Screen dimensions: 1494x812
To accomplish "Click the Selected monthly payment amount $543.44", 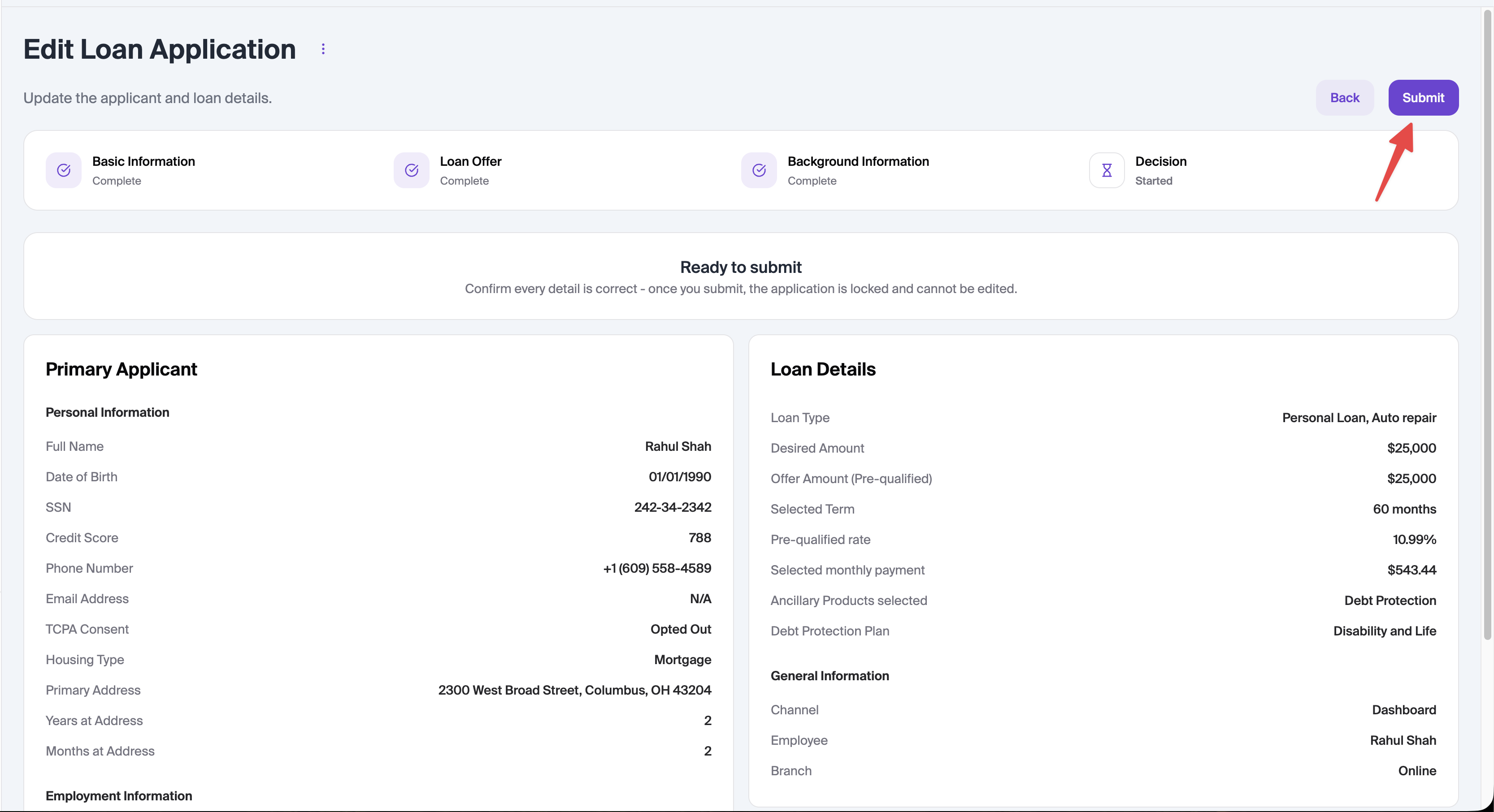I will click(x=1411, y=570).
